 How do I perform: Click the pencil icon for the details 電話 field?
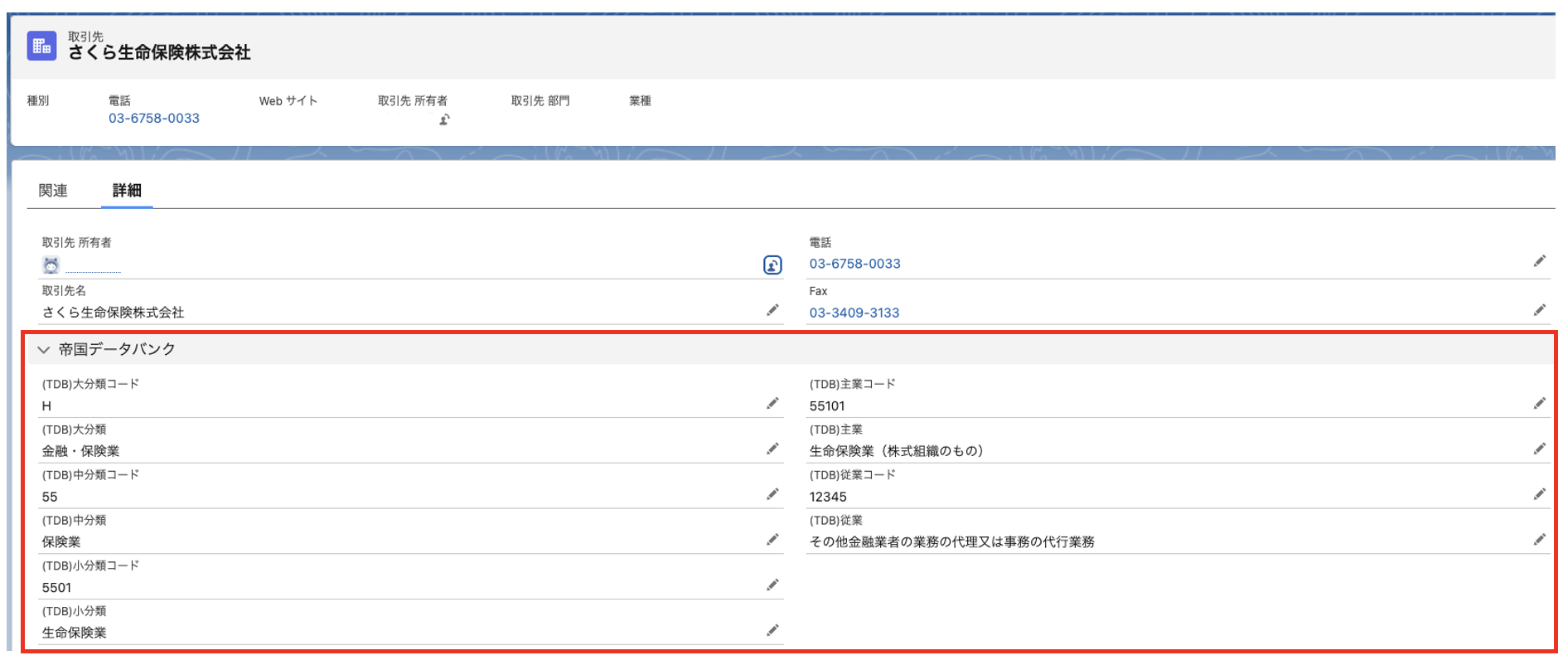(1540, 261)
